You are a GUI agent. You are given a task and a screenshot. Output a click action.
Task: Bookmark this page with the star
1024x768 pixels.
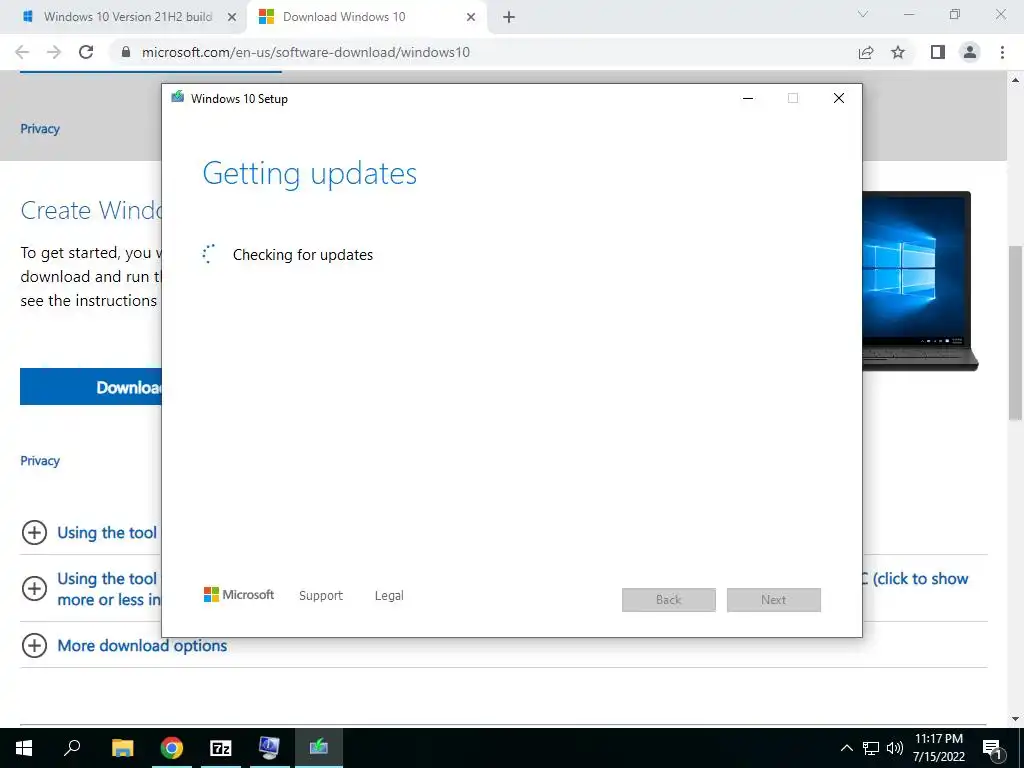point(898,52)
